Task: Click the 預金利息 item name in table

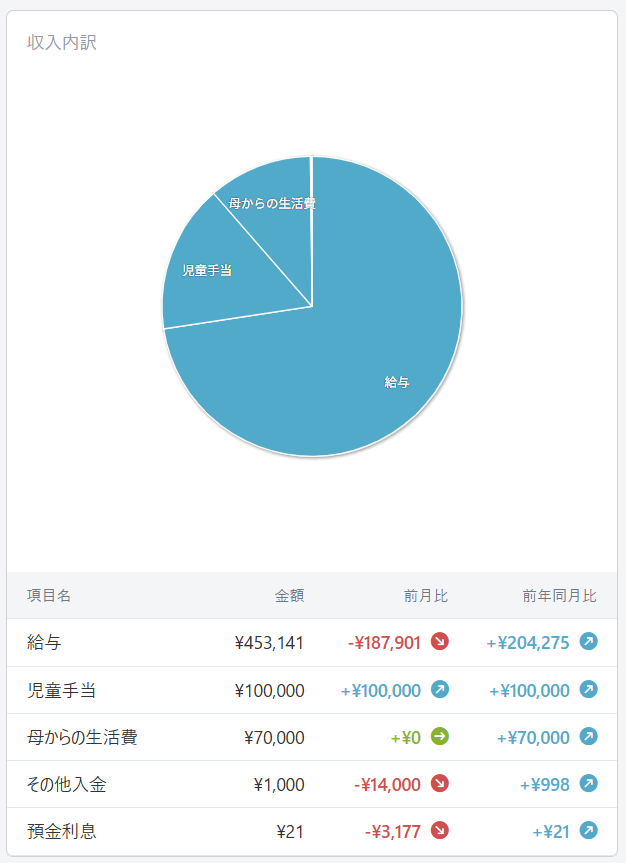Action: (x=62, y=831)
